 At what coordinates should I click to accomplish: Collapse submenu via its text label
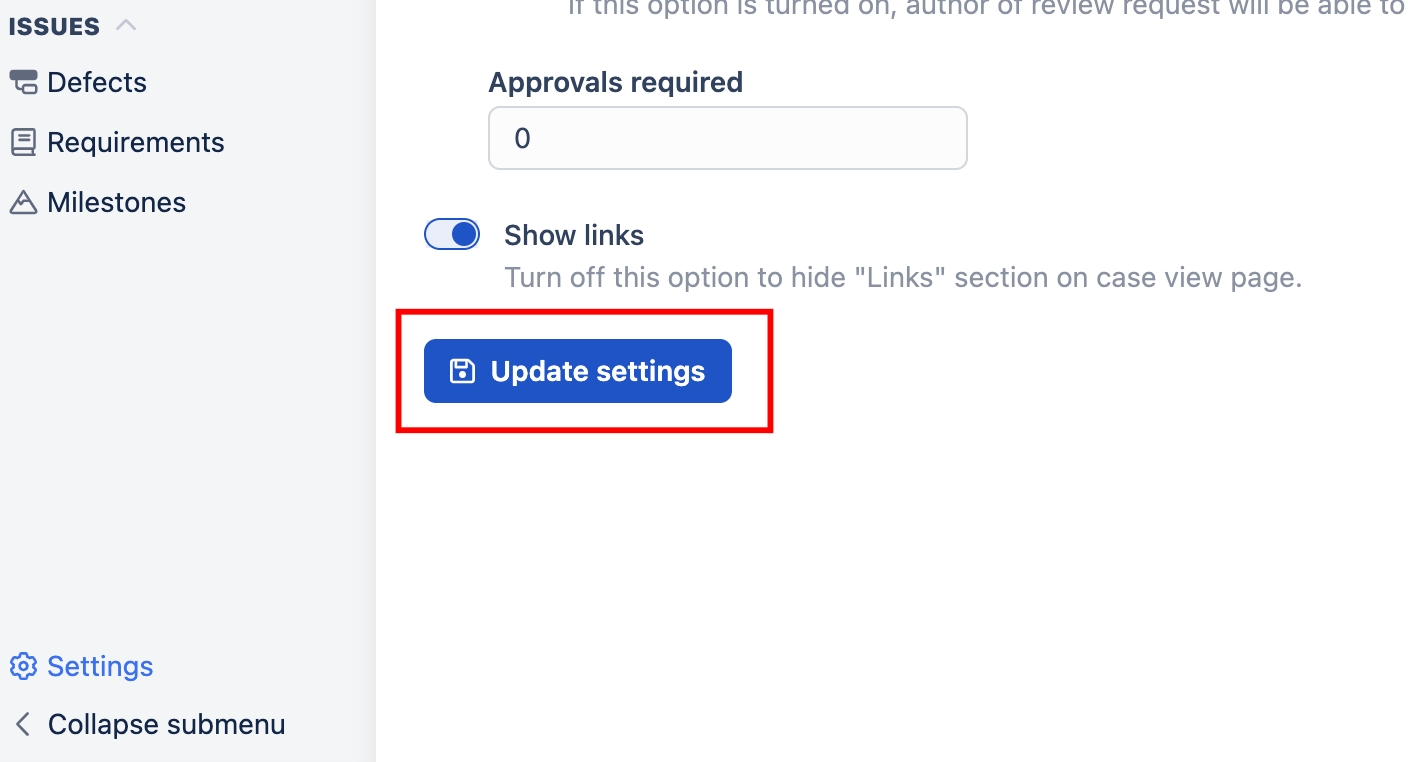(166, 724)
